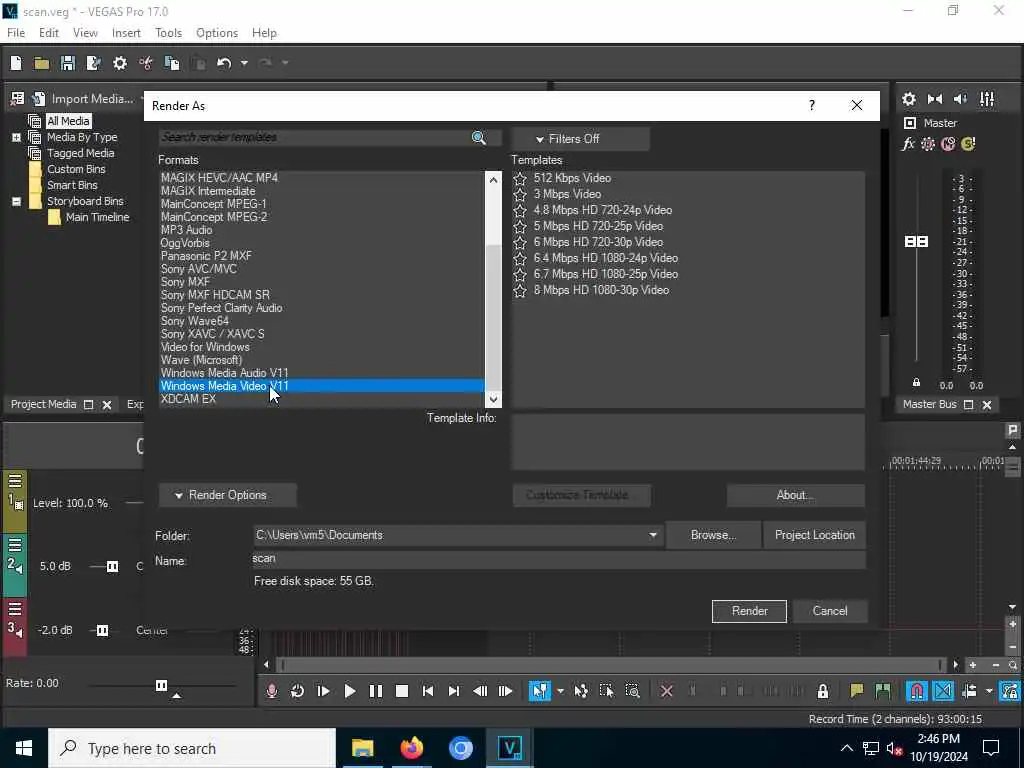The image size is (1024, 768).
Task: Select the Envelope Edit tool icon
Action: point(581,691)
